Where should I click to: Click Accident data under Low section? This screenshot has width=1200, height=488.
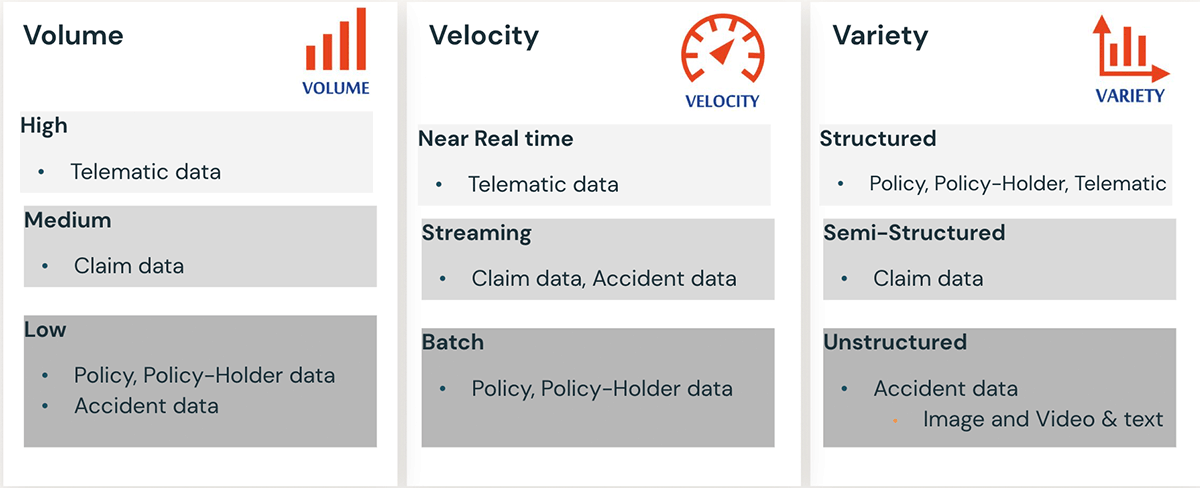(x=146, y=406)
